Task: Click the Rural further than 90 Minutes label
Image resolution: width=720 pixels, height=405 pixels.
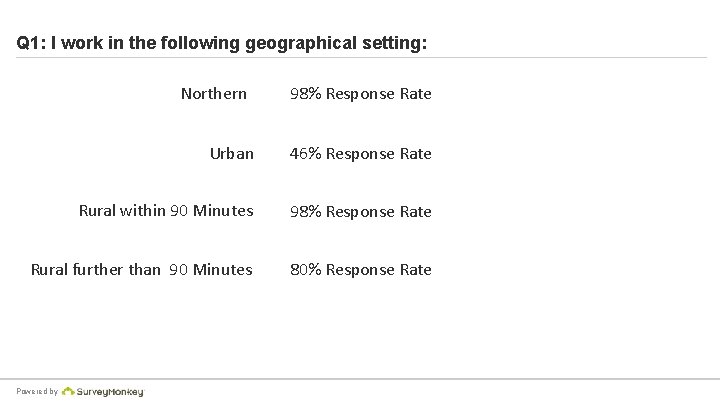Action: 142,270
